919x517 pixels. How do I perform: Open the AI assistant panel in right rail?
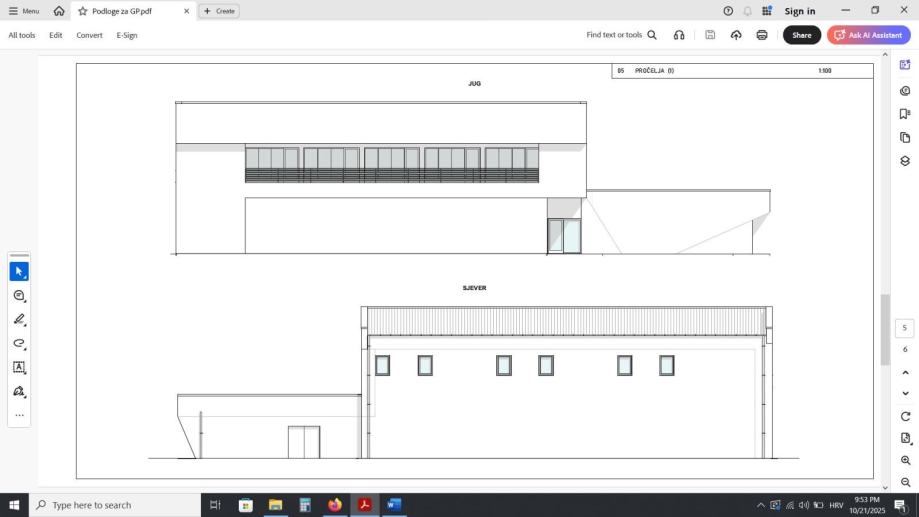(x=905, y=65)
